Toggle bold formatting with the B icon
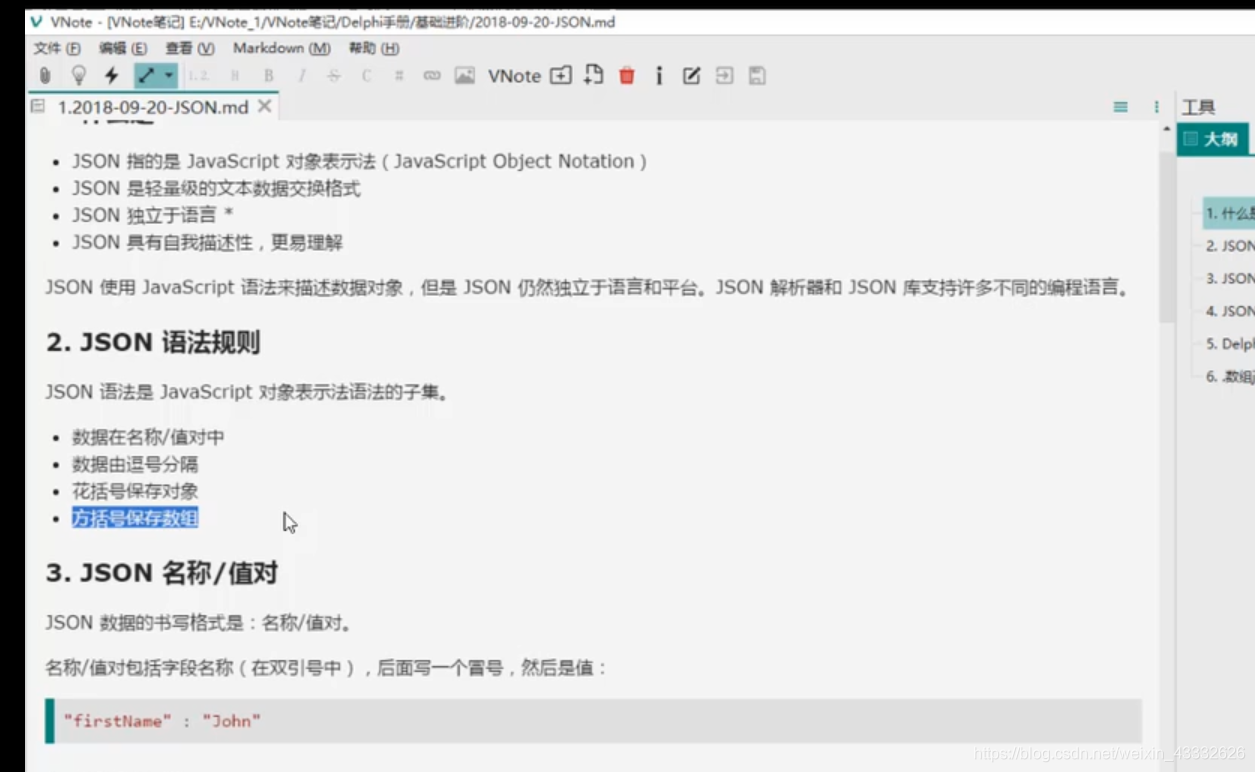1255x772 pixels. (x=268, y=75)
